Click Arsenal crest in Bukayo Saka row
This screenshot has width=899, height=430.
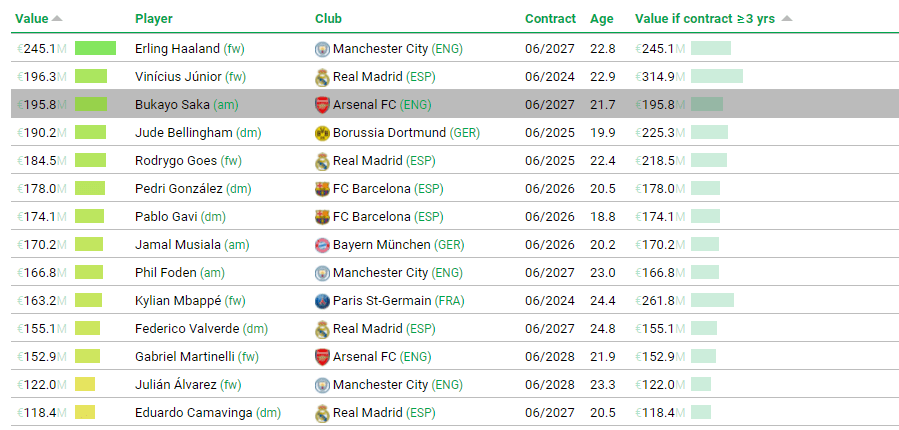click(322, 104)
